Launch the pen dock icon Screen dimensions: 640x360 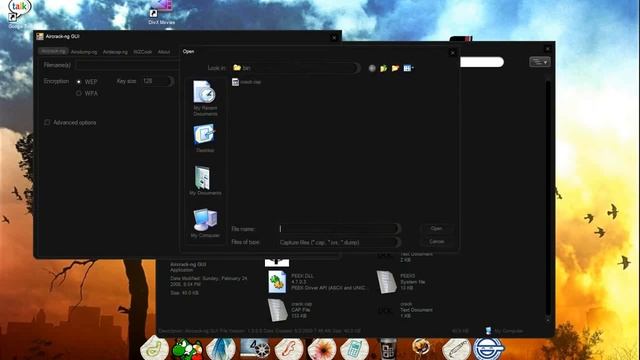[x=456, y=349]
